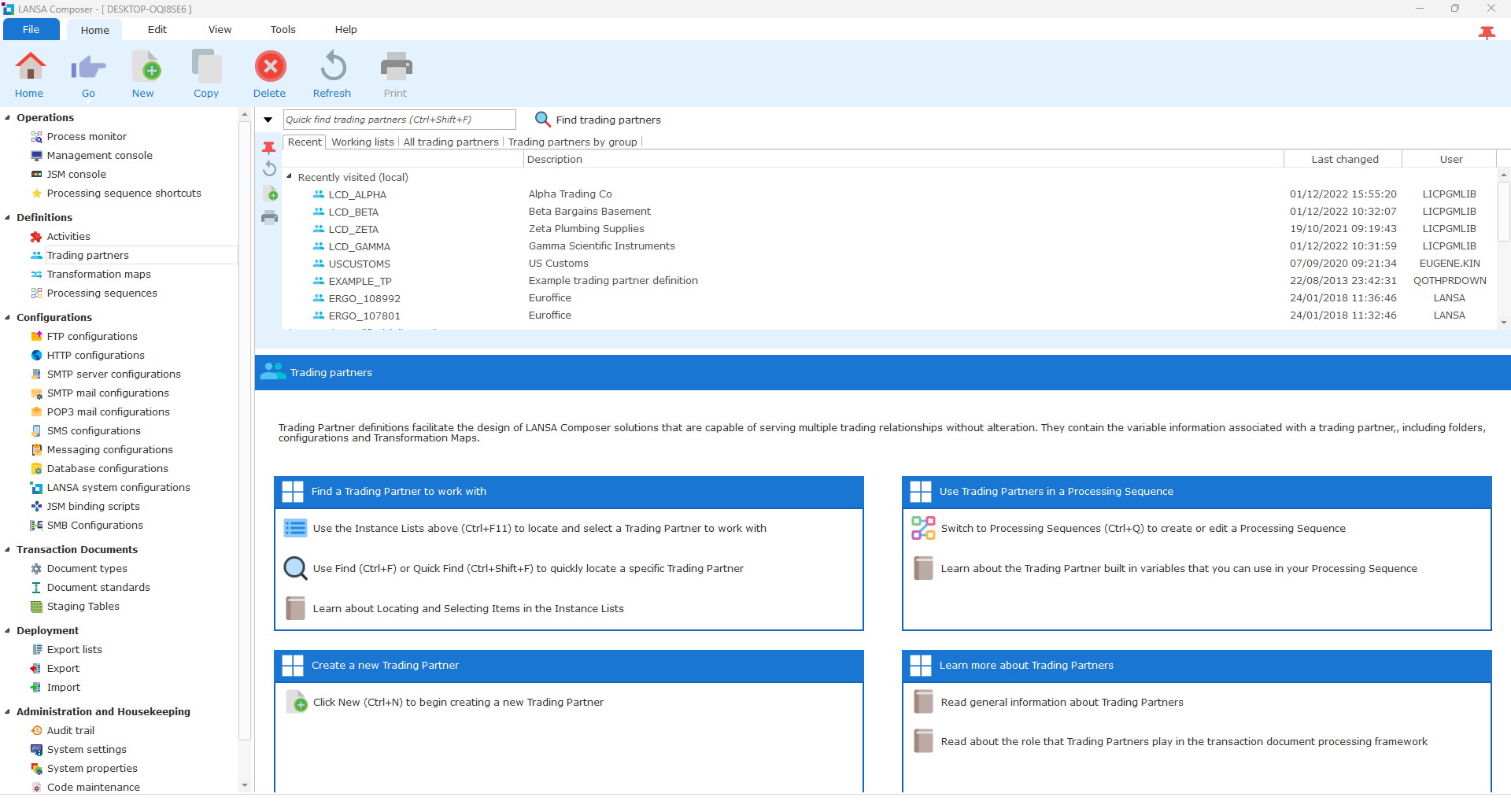The width and height of the screenshot is (1511, 812).
Task: Open the Tools menu
Action: (283, 30)
